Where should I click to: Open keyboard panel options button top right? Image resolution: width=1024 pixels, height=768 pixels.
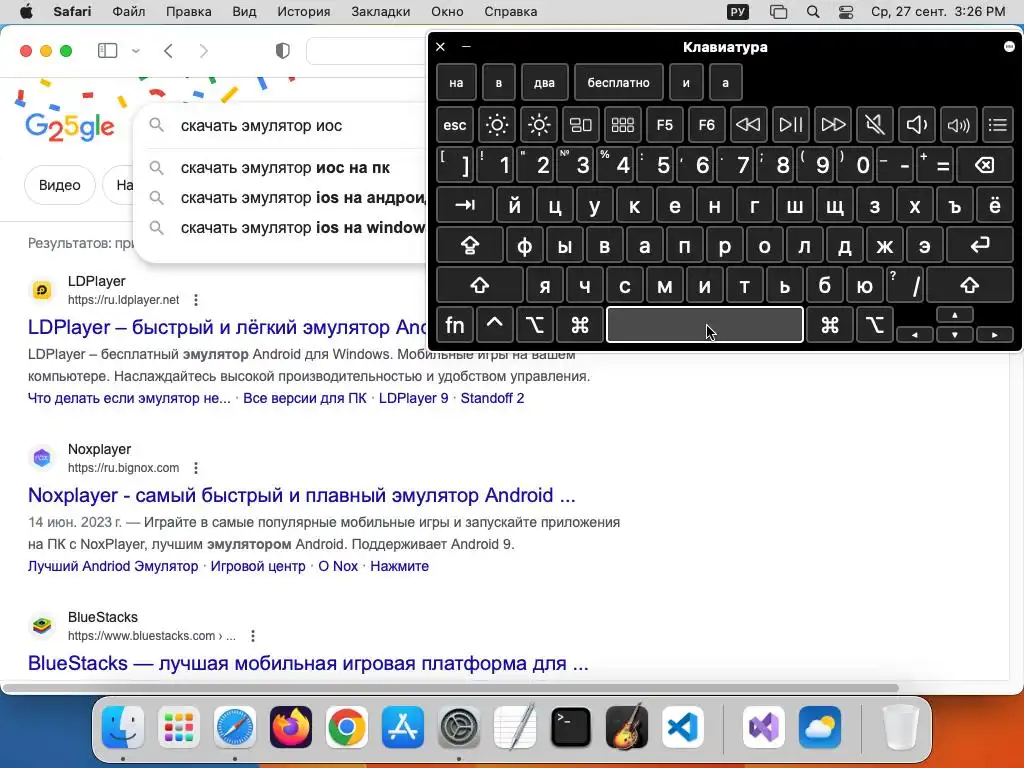(x=1009, y=46)
